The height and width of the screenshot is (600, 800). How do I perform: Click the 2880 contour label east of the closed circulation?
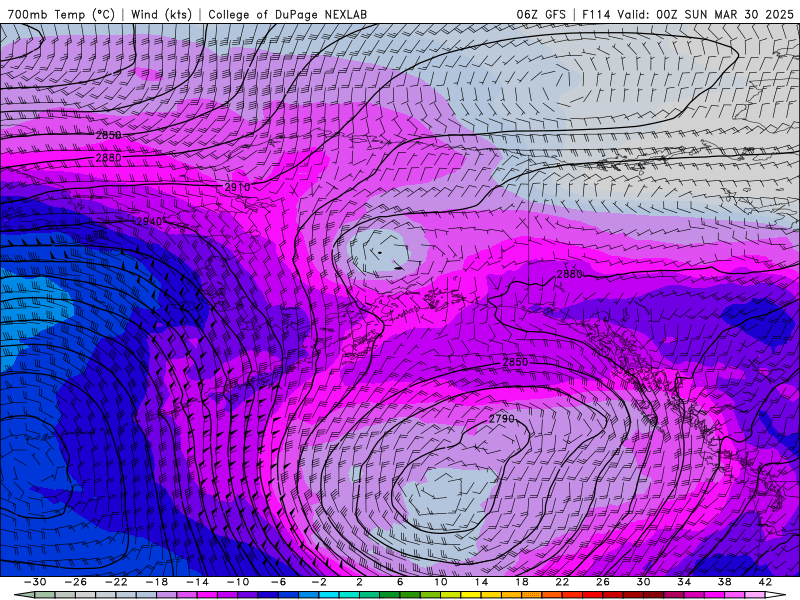click(569, 274)
